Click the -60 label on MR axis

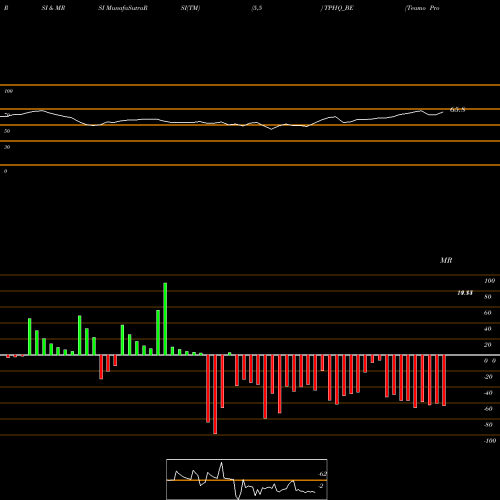tap(488, 409)
